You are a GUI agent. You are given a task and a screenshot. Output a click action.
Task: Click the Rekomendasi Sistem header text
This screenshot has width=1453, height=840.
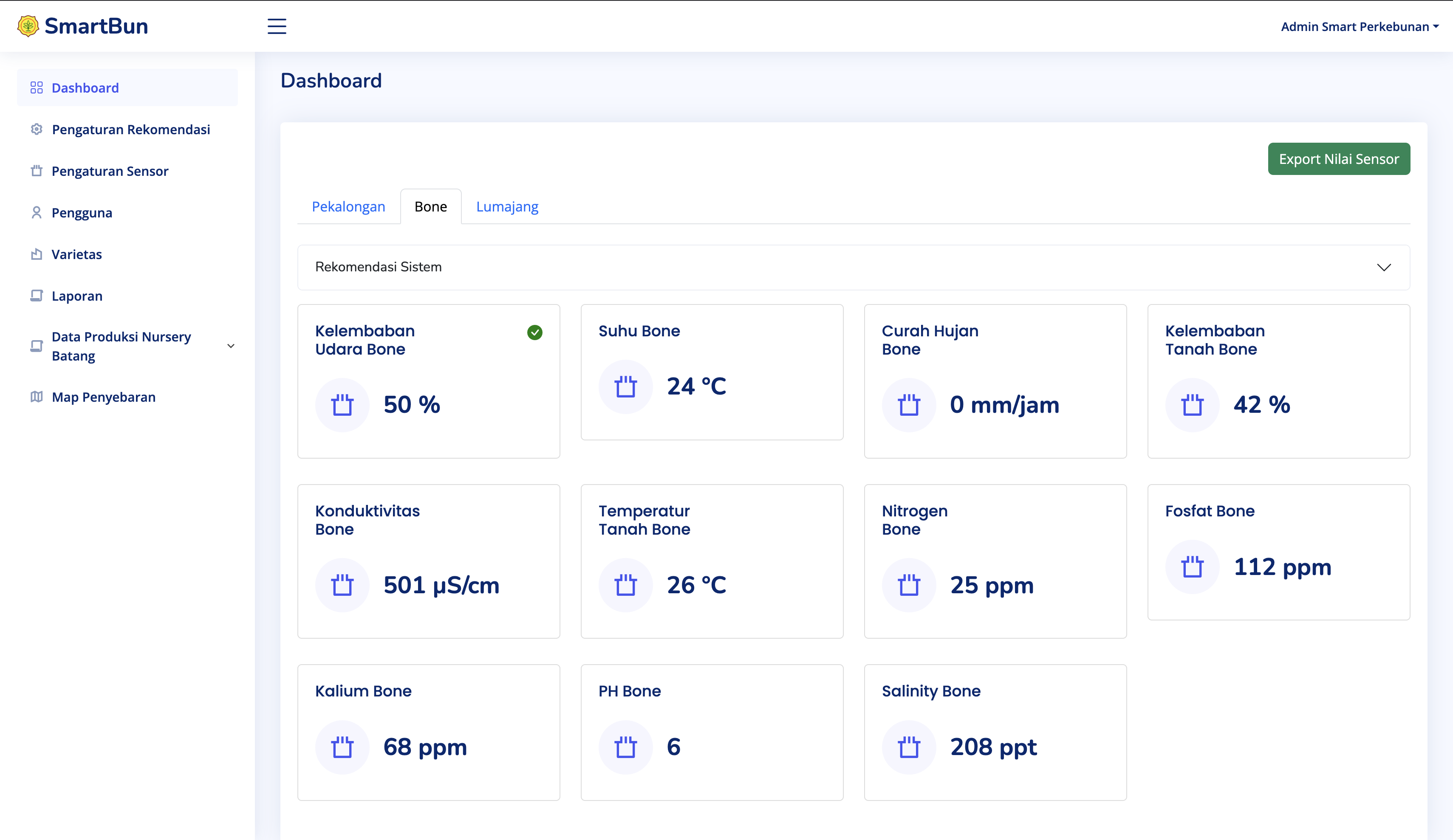pyautogui.click(x=378, y=267)
